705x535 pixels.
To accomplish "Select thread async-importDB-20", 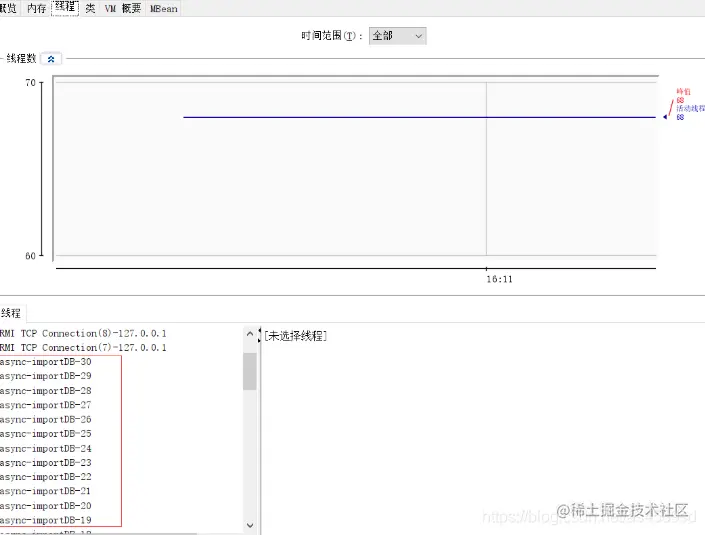I will [x=45, y=506].
